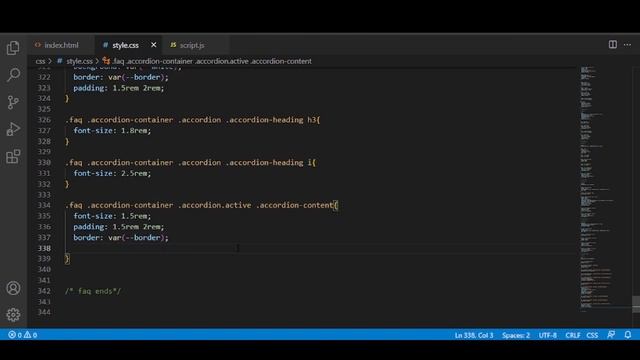Select language mode CSS in status bar

(592, 335)
